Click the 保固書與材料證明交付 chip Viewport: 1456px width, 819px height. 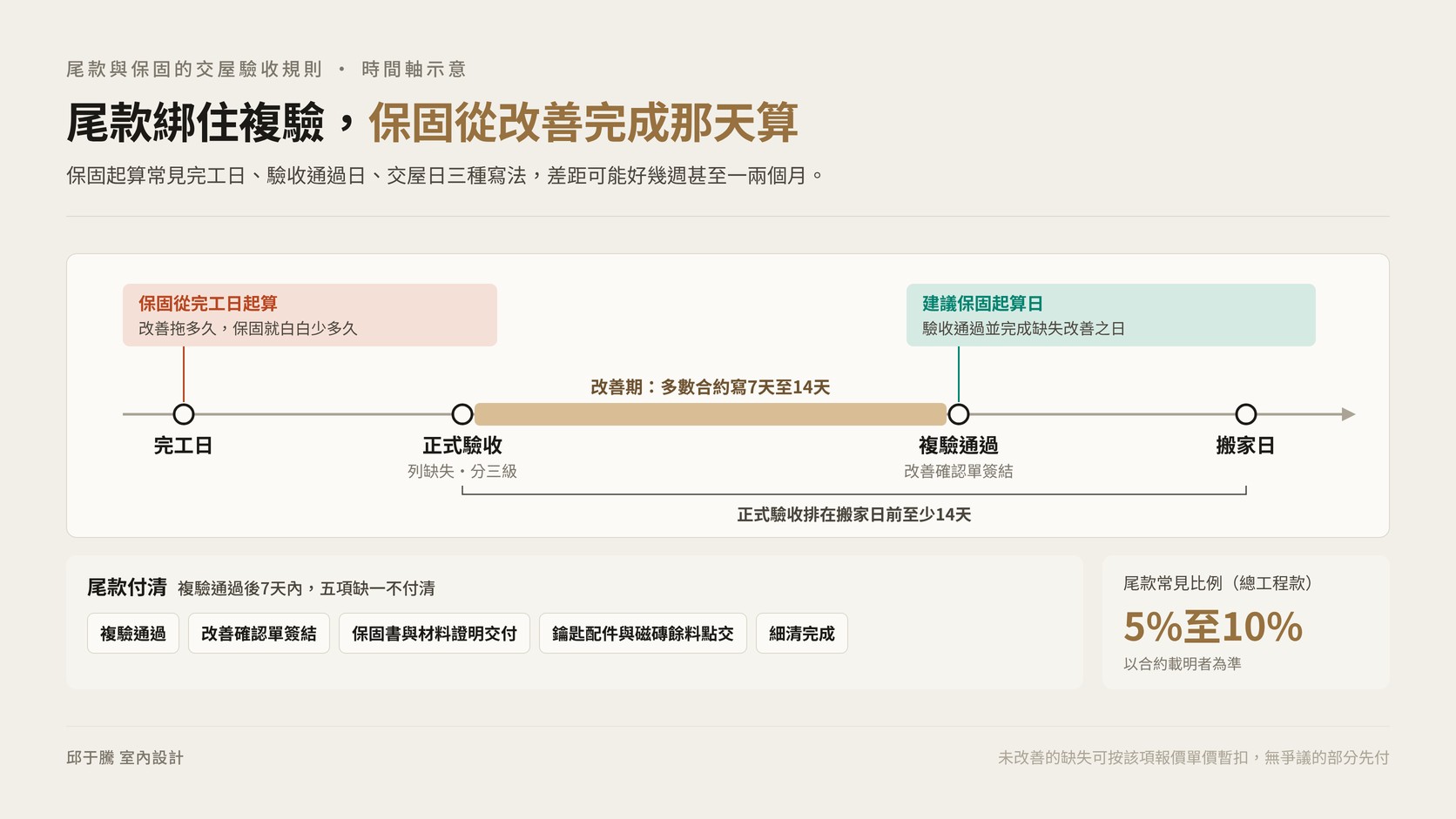pos(435,634)
